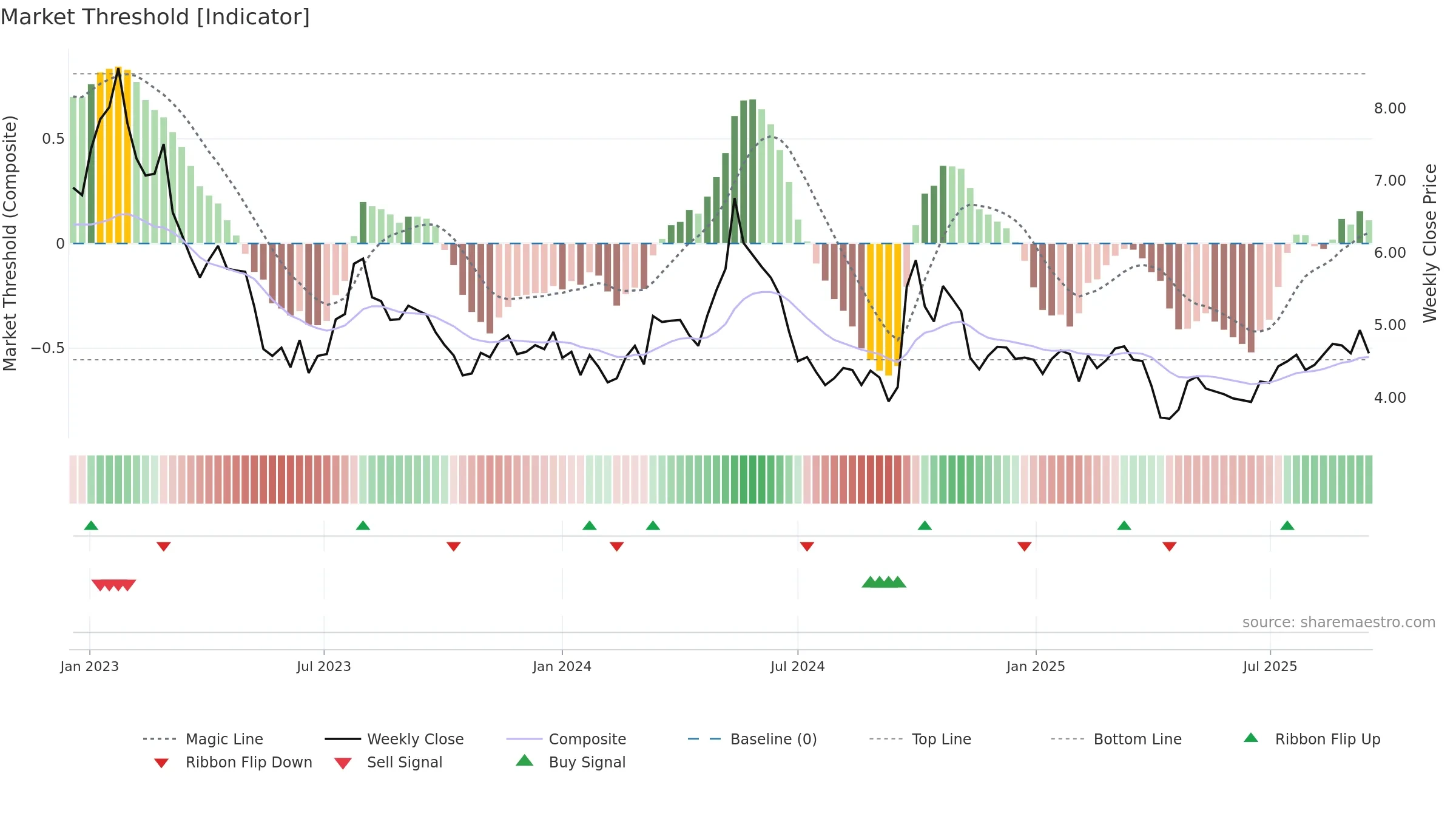Click the Market Threshold [Indicator] chart title
Viewport: 1456px width, 819px height.
155,17
